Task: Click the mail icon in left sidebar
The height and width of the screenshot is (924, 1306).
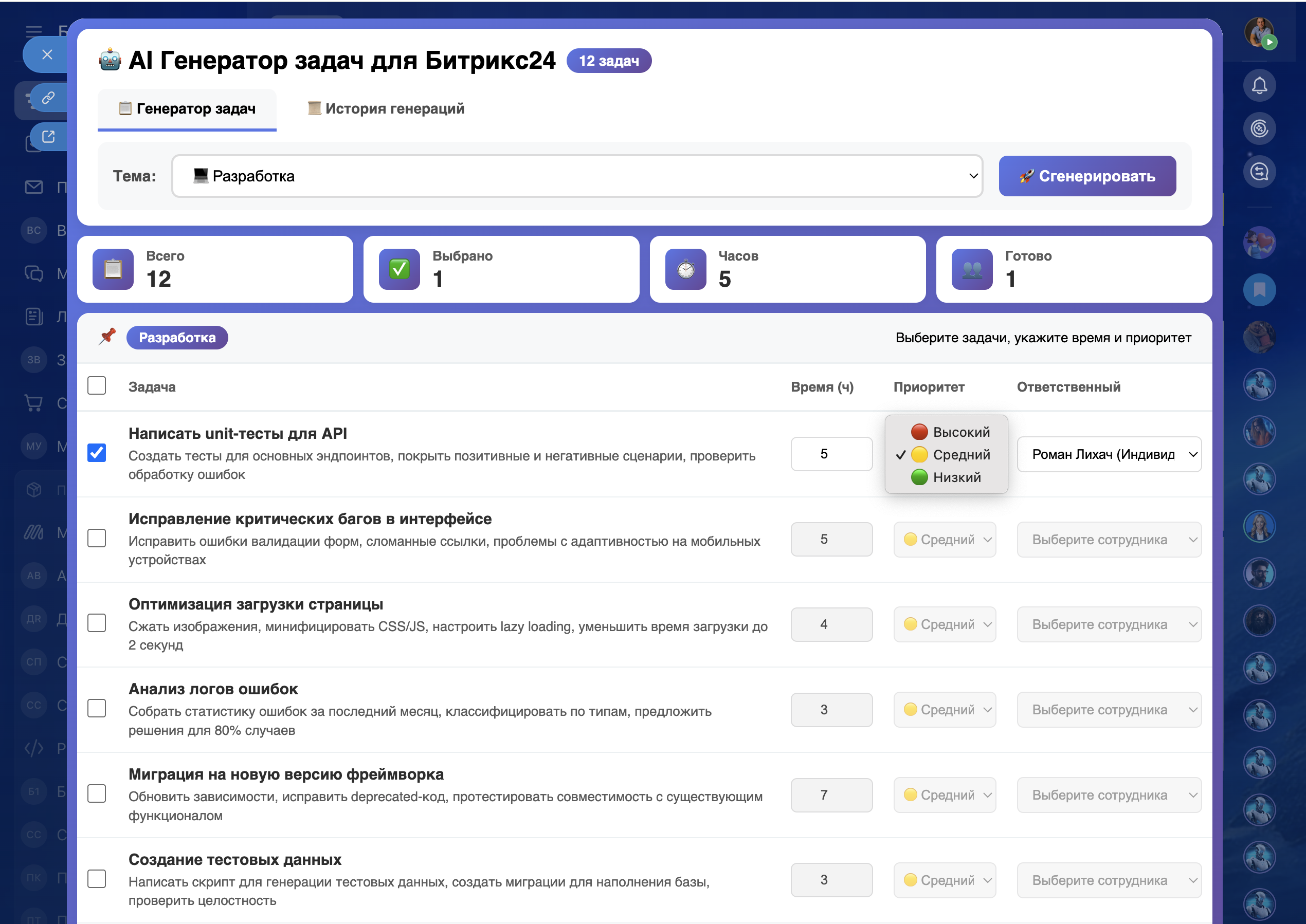Action: pos(33,187)
